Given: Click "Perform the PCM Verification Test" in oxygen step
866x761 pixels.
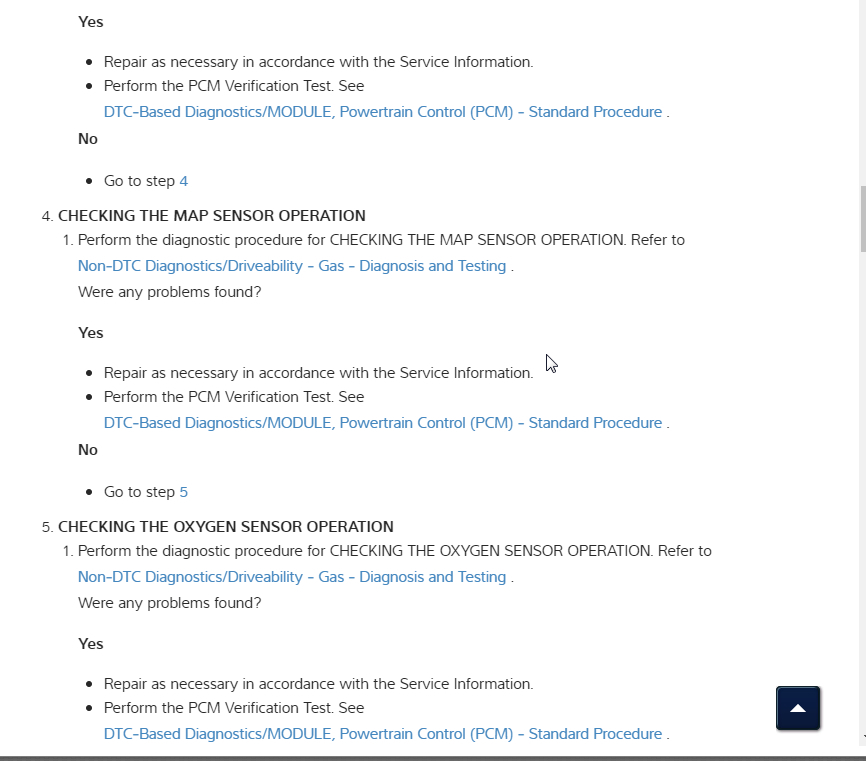Looking at the screenshot, I should (x=234, y=708).
